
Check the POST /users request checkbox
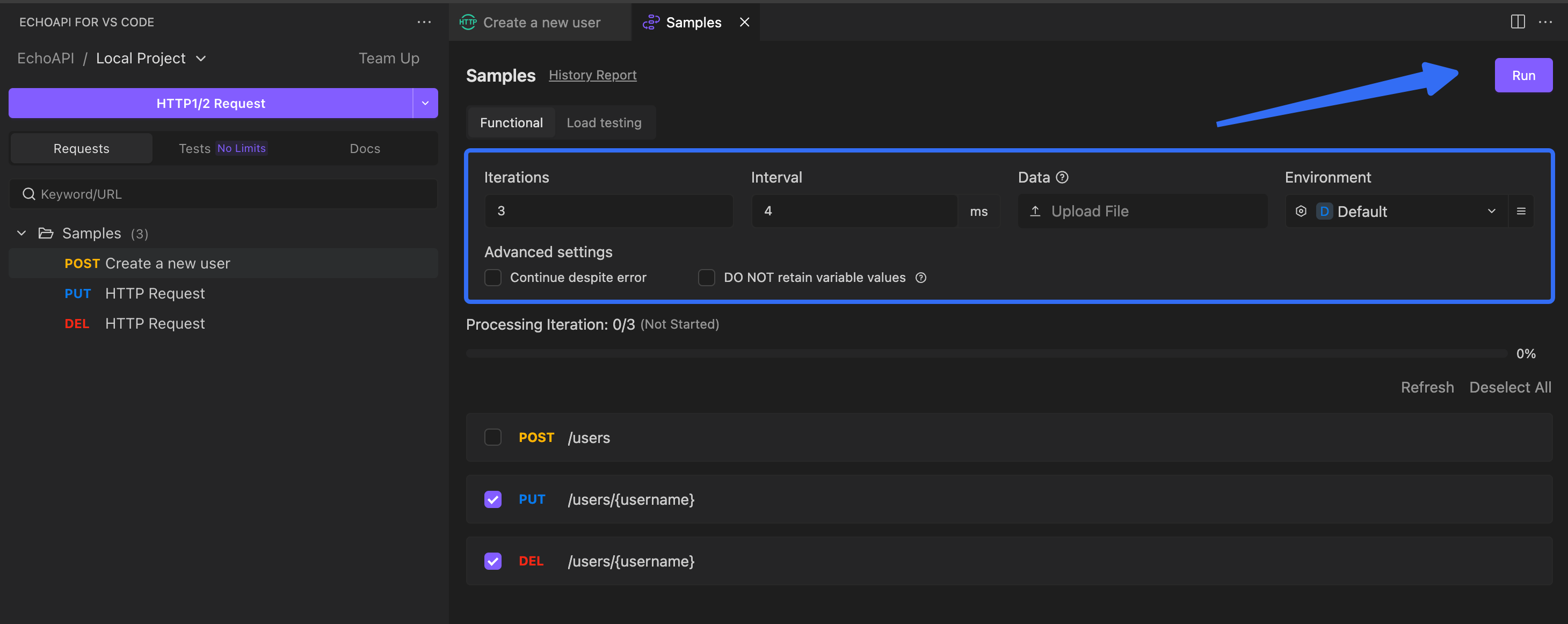tap(492, 437)
